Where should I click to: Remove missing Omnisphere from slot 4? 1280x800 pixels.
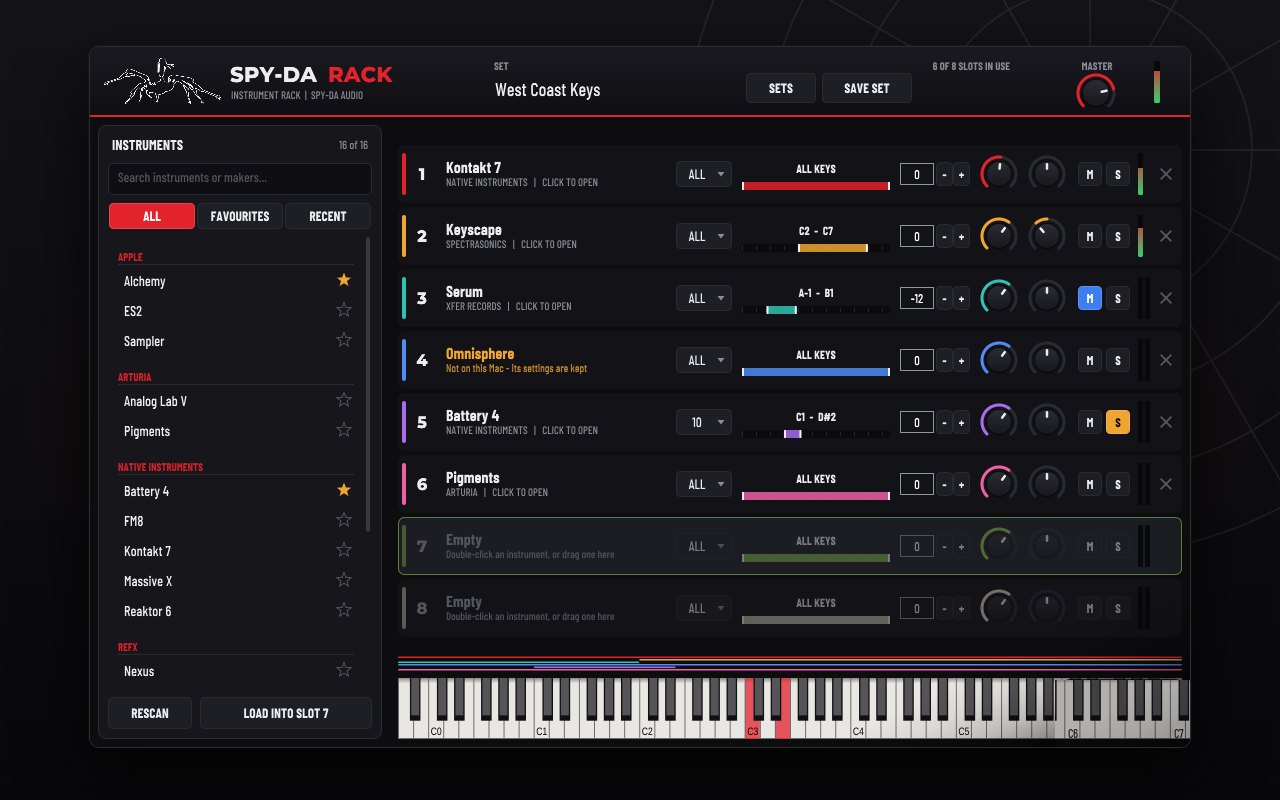click(x=1165, y=360)
